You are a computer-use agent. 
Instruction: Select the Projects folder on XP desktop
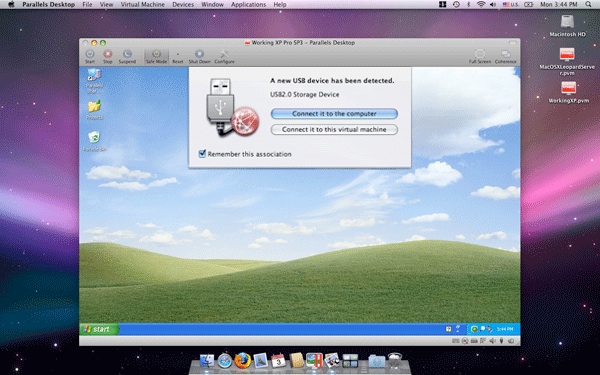click(x=94, y=110)
